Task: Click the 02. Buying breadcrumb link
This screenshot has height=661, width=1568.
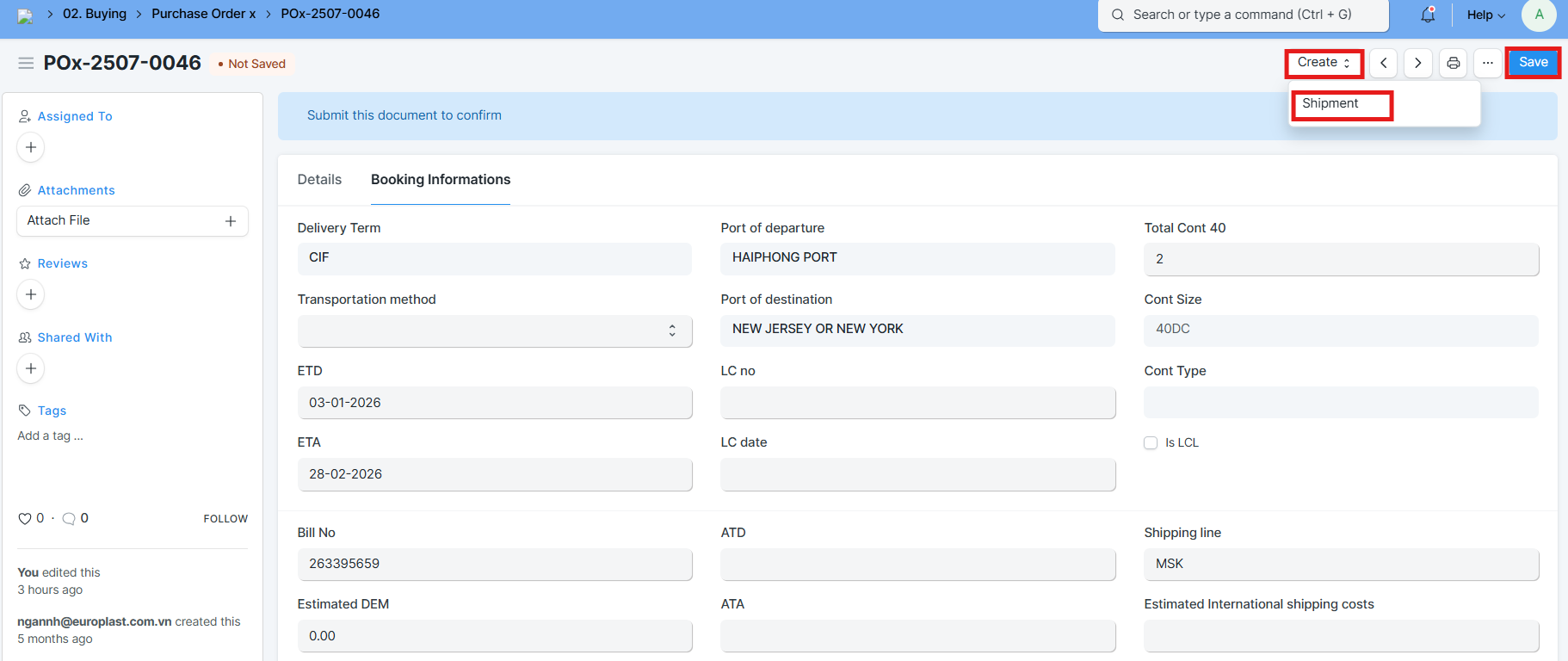Action: [x=95, y=14]
